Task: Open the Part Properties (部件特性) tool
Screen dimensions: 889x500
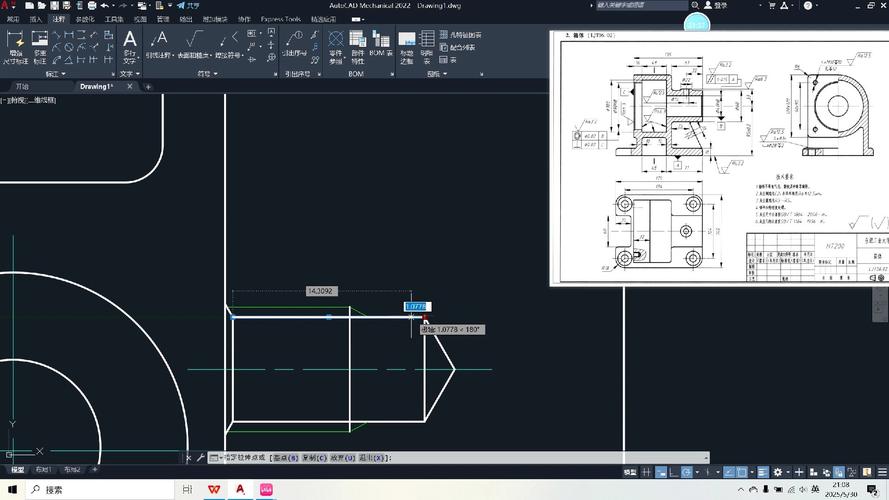Action: [357, 48]
